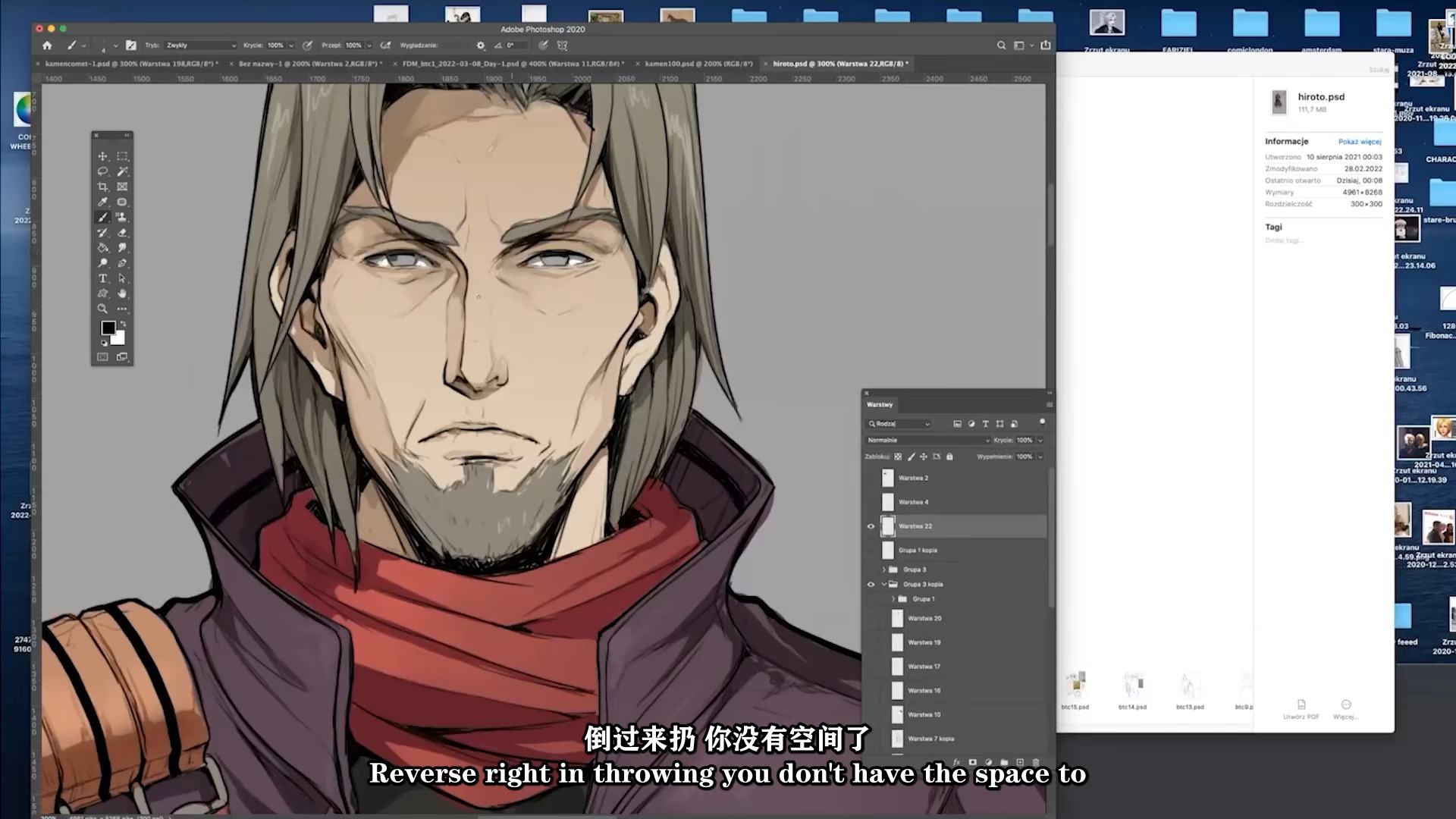The width and height of the screenshot is (1456, 819).
Task: Toggle visibility of Warstwa 22 layer
Action: 871,526
